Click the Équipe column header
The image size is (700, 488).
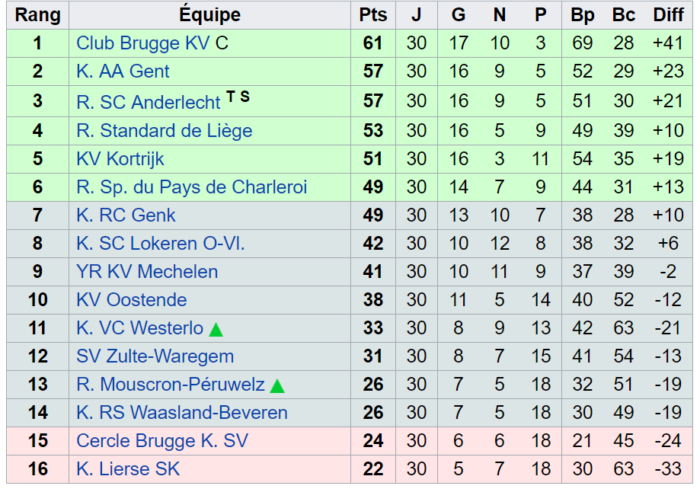tap(210, 15)
